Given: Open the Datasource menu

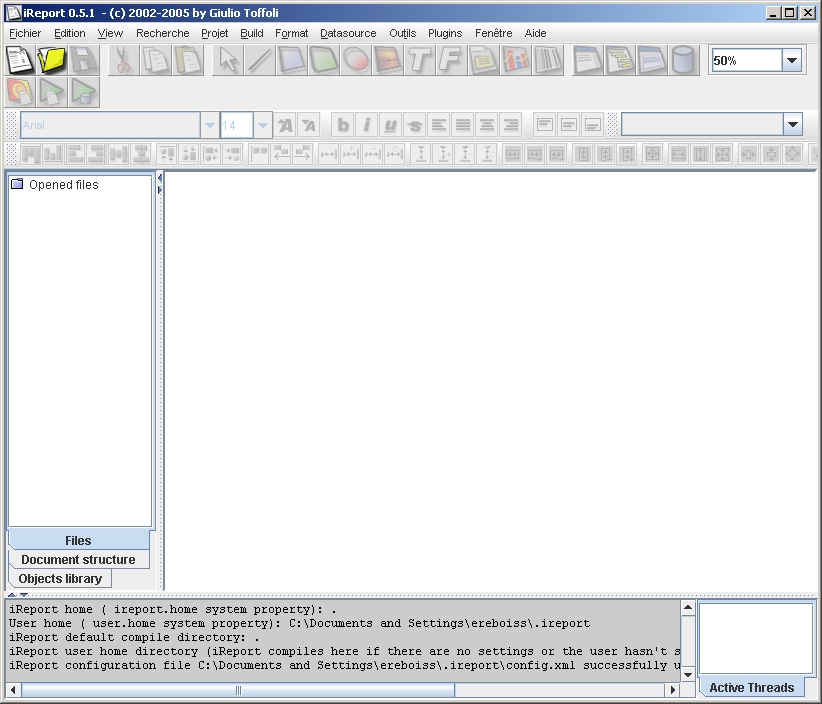Looking at the screenshot, I should [348, 33].
